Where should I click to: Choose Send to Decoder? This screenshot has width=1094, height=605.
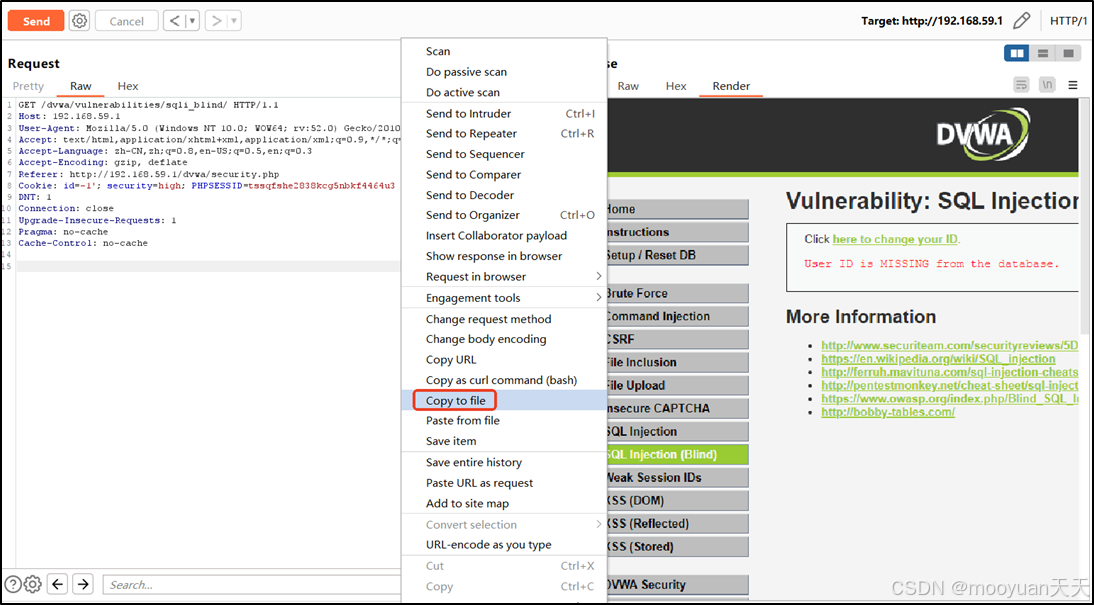tap(504, 195)
